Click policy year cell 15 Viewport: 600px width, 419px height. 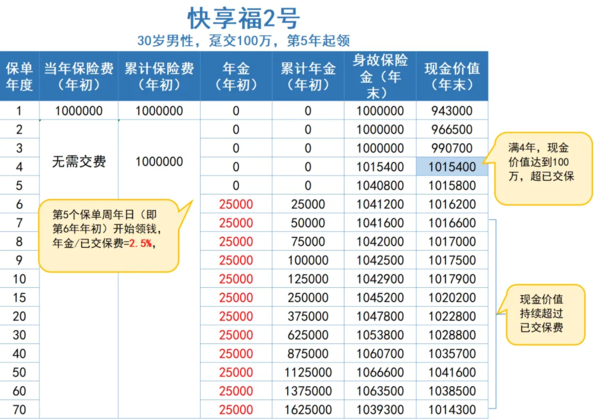(19, 298)
